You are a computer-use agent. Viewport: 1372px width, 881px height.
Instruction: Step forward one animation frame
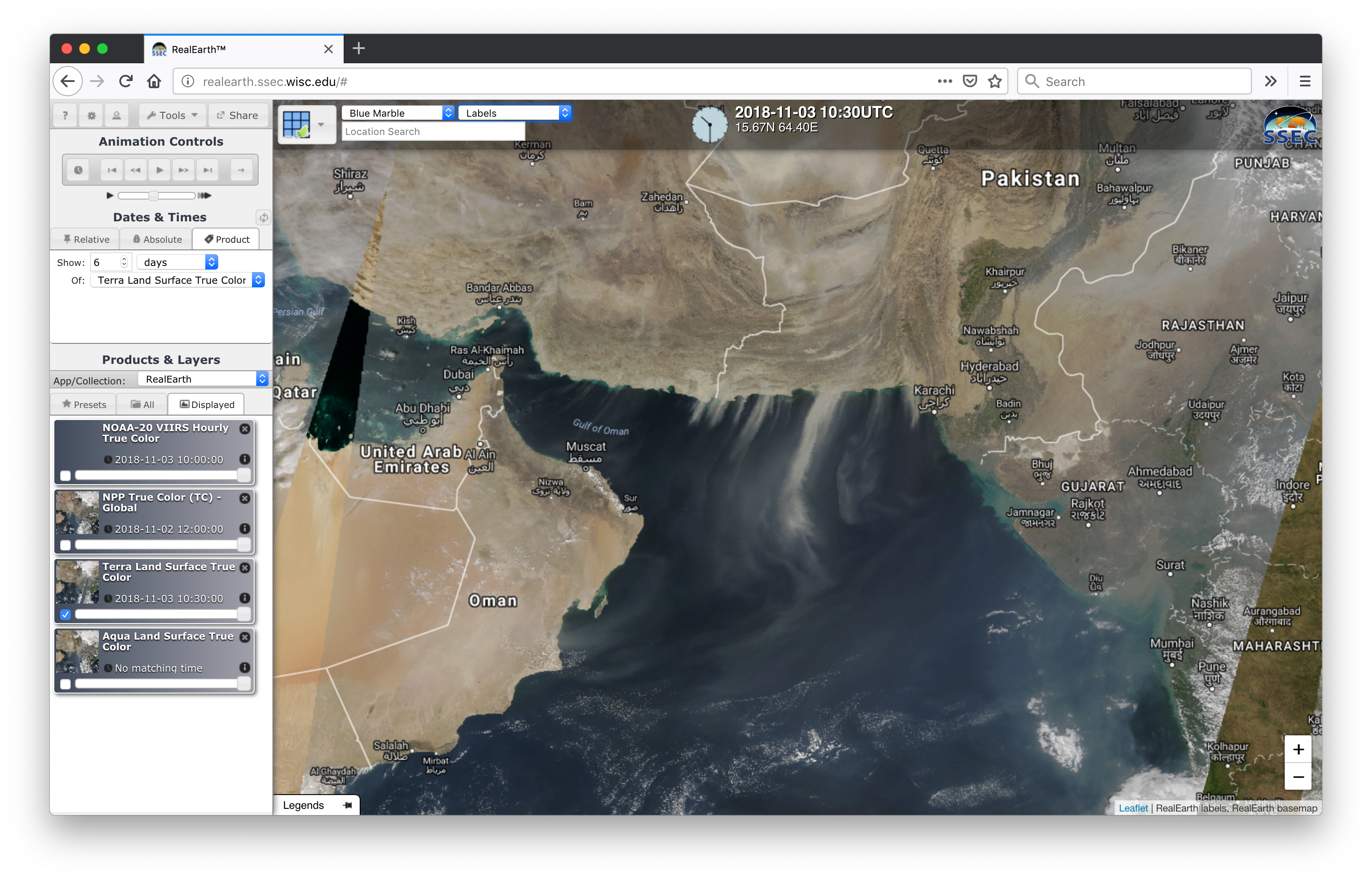click(183, 170)
